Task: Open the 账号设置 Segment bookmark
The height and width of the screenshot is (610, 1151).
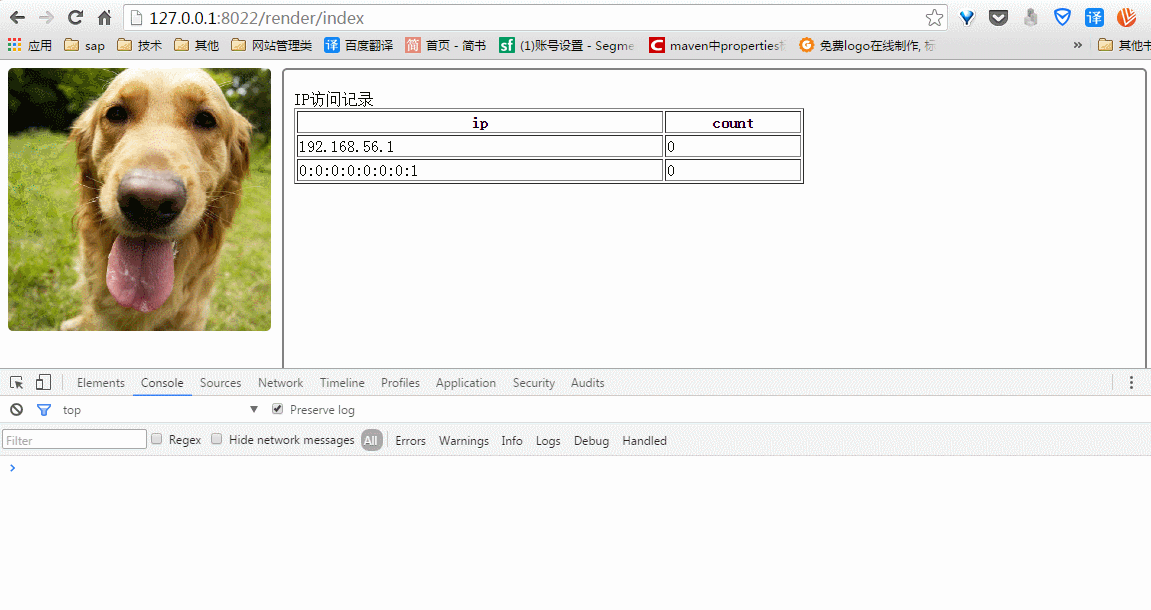Action: pos(567,46)
